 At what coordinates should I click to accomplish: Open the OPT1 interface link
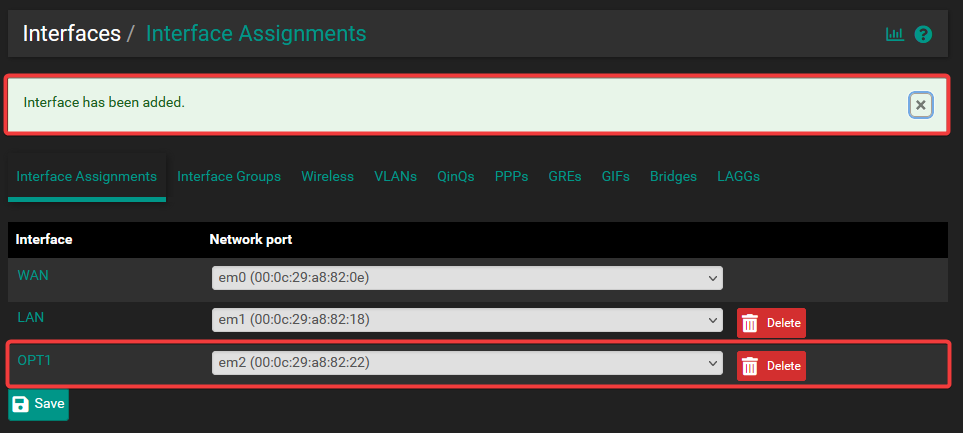click(34, 359)
